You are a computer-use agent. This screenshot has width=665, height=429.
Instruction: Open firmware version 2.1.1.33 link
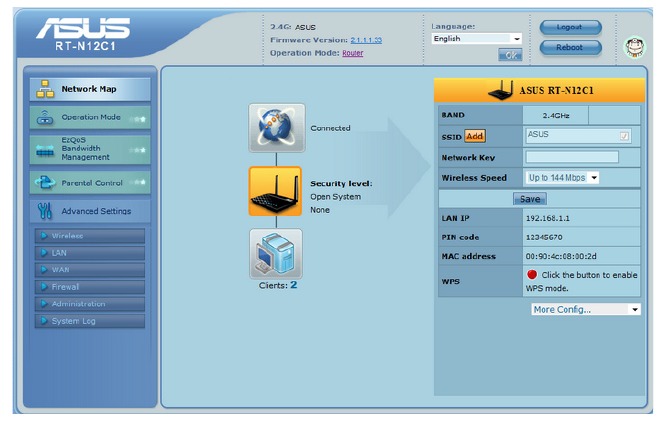pos(366,40)
